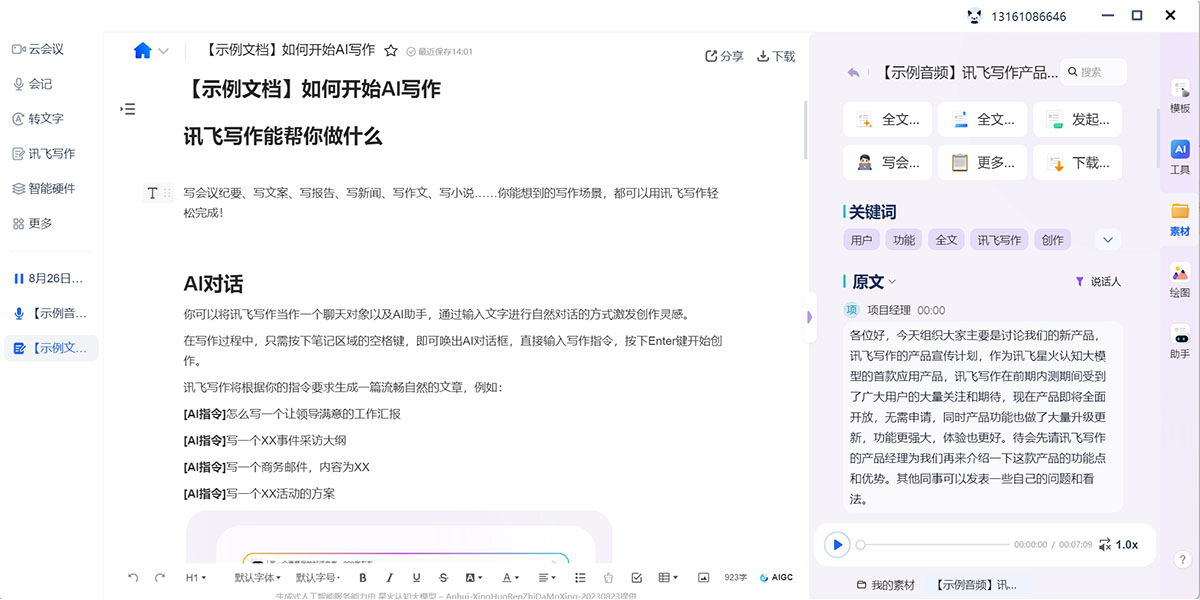Image resolution: width=1200 pixels, height=600 pixels.
Task: Click the 搜索 search input field
Action: pyautogui.click(x=1099, y=72)
